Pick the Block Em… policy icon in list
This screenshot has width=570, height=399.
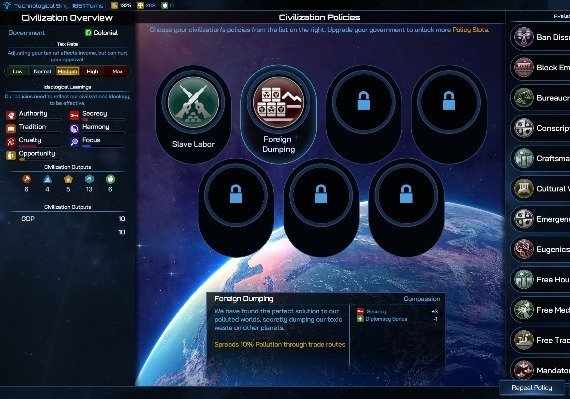(523, 67)
